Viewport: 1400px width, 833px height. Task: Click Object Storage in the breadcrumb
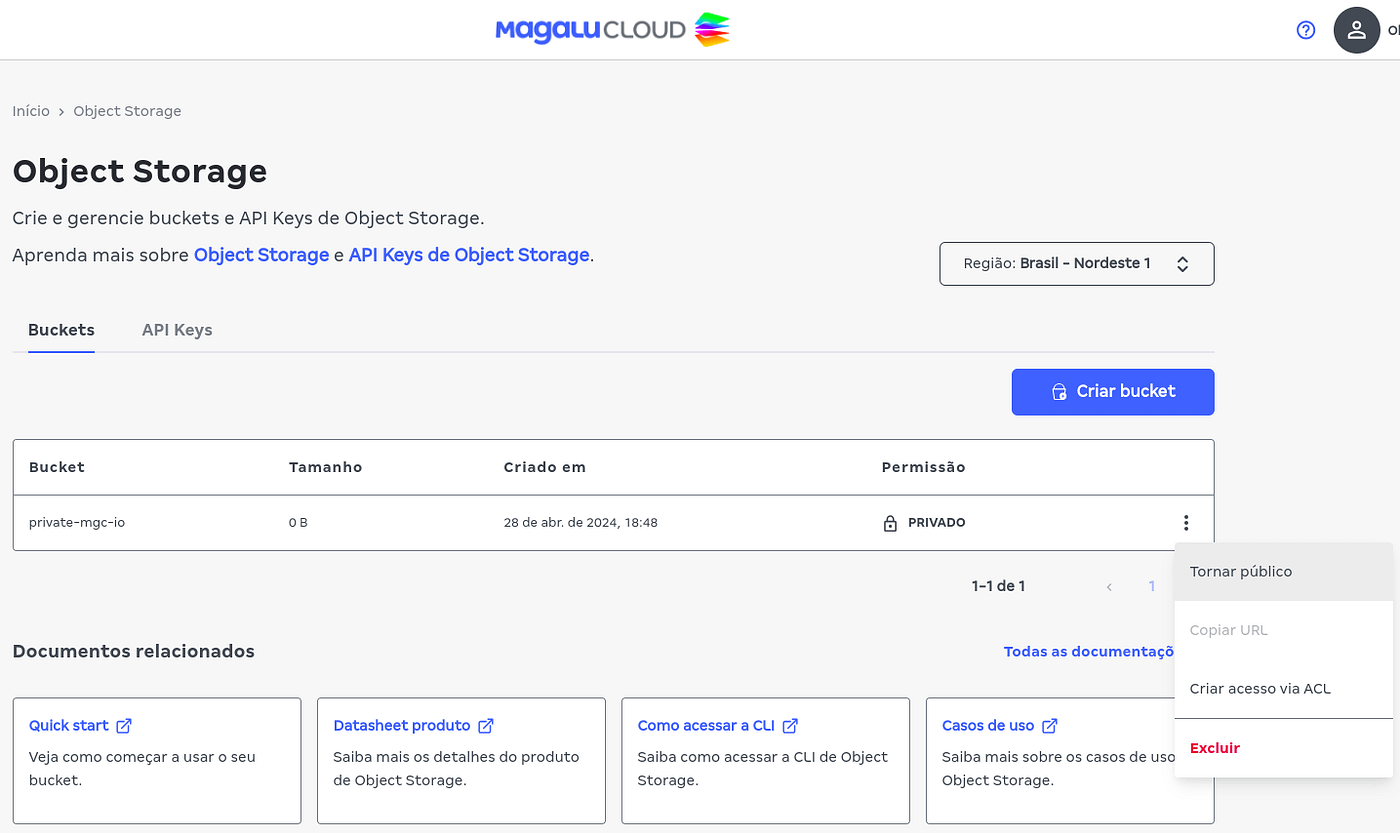click(127, 111)
